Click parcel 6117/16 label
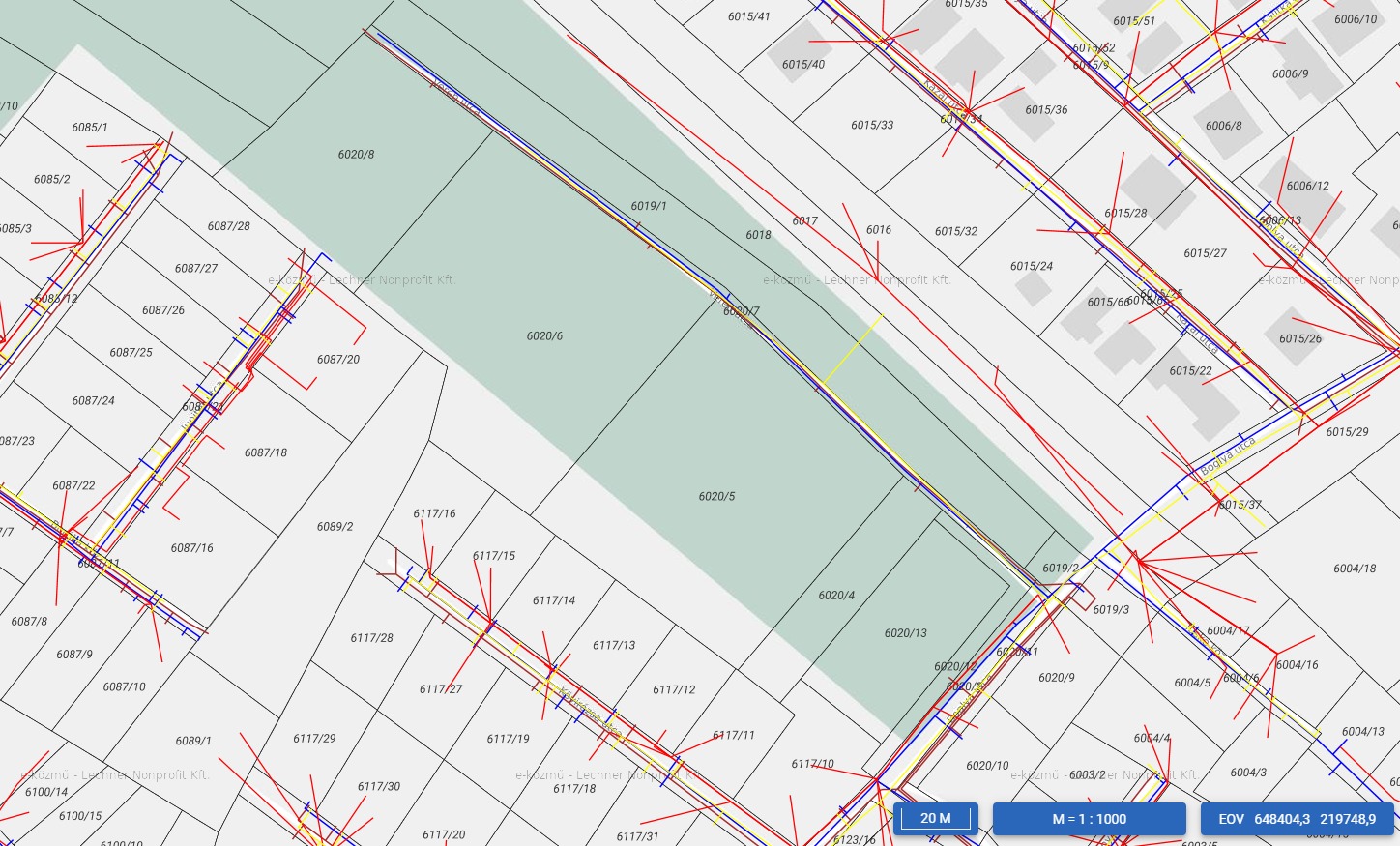This screenshot has height=846, width=1400. tap(434, 514)
